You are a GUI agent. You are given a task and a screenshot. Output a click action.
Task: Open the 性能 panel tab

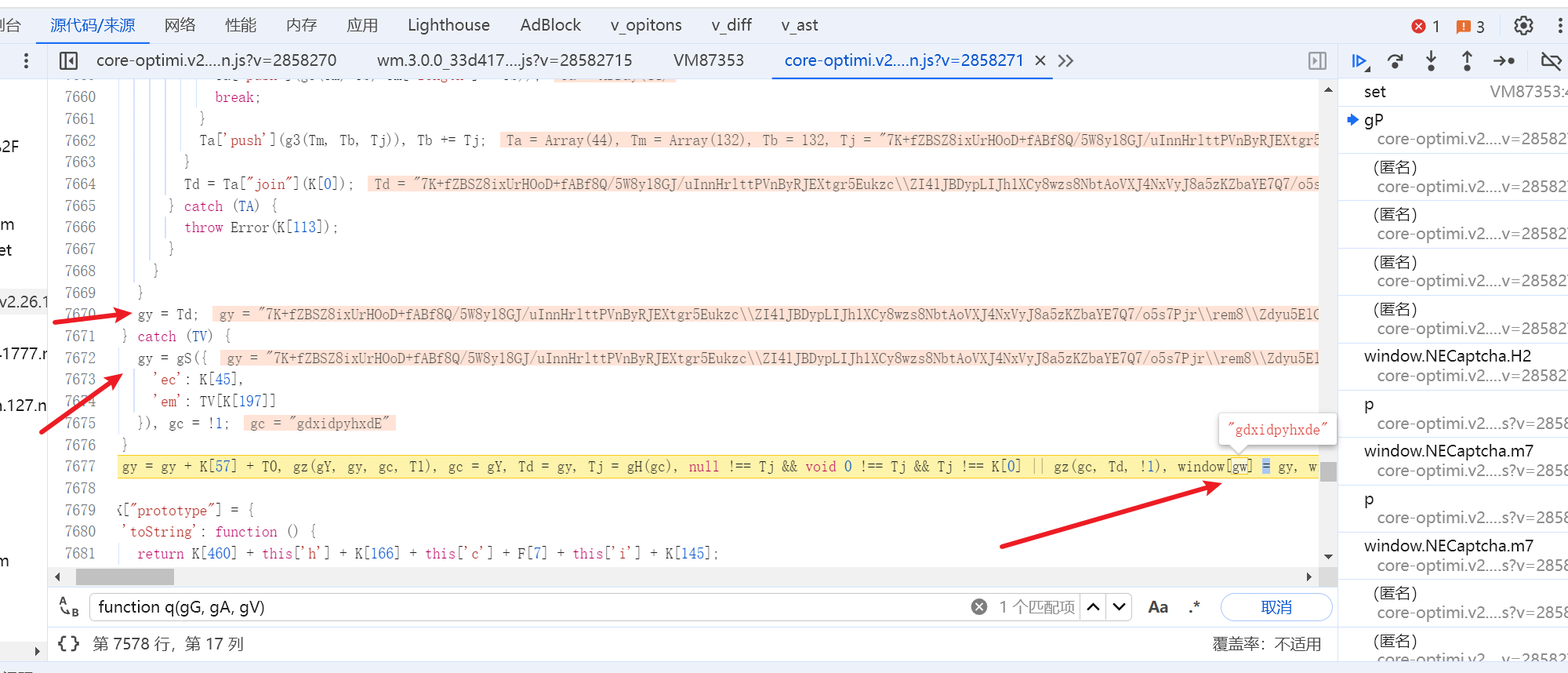(241, 25)
